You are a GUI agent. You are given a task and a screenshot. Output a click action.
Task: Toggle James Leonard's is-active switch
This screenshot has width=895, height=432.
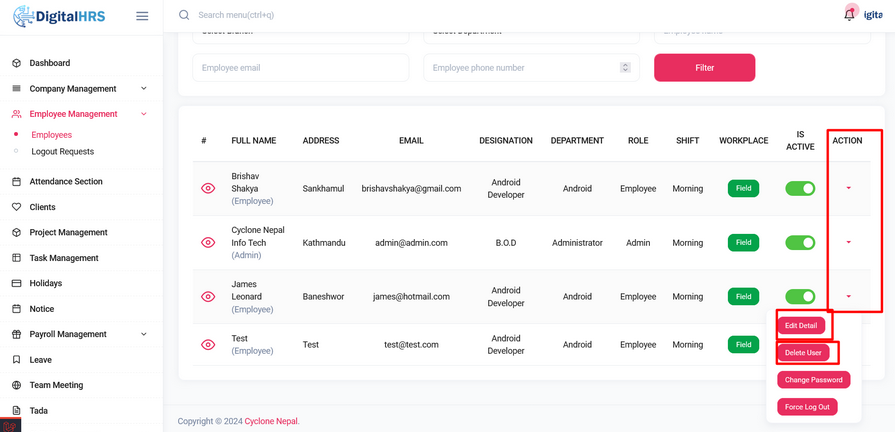800,297
